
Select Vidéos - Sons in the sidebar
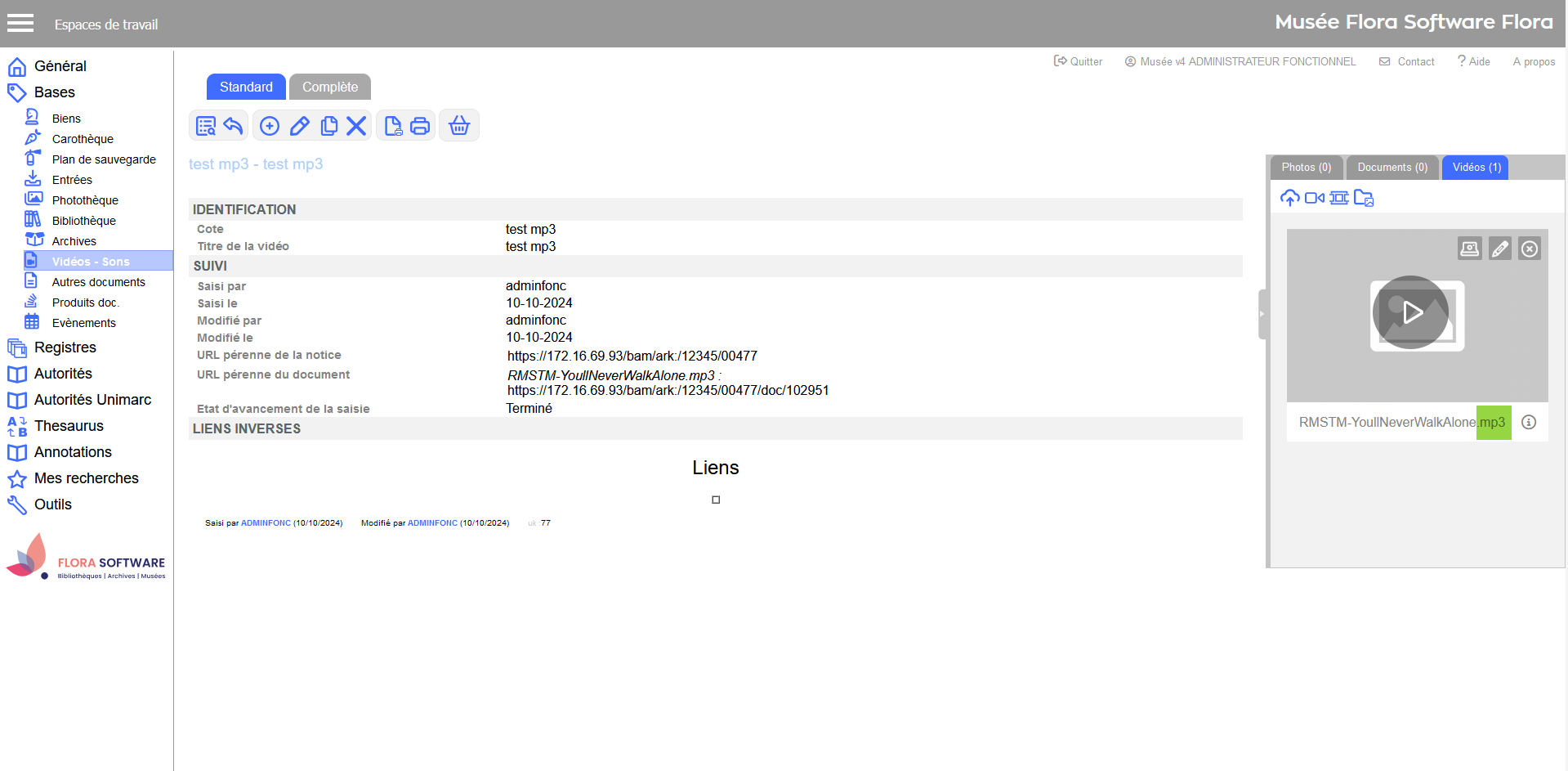pos(98,261)
